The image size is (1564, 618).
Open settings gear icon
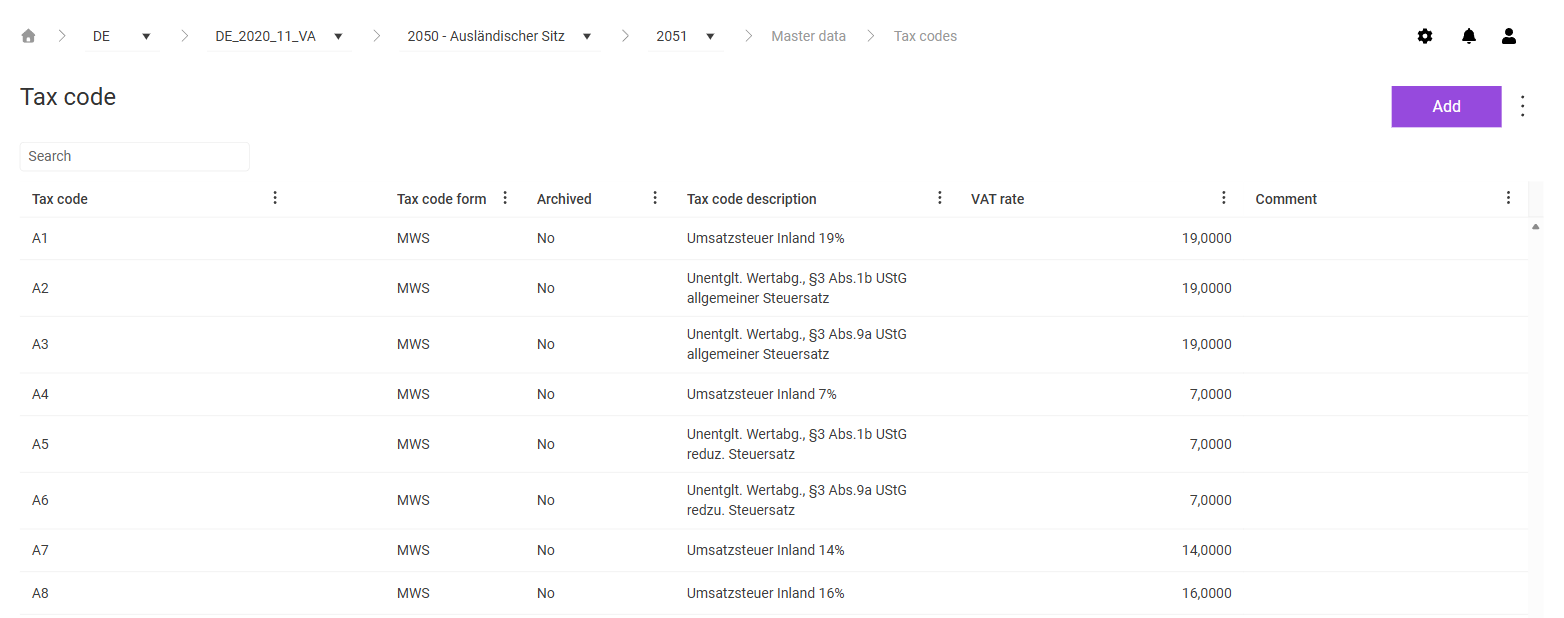(x=1425, y=36)
